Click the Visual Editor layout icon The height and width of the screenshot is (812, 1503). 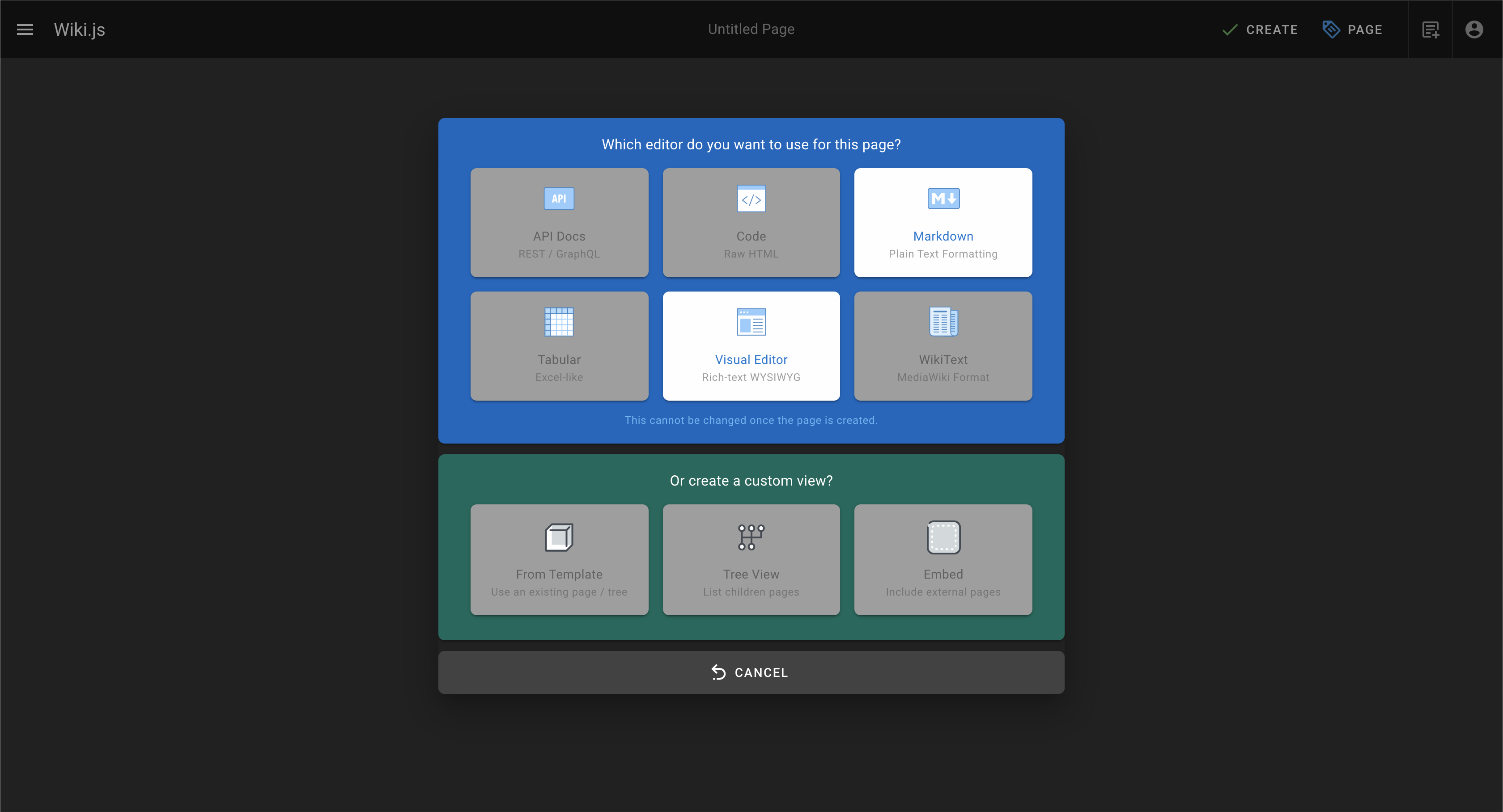[751, 322]
